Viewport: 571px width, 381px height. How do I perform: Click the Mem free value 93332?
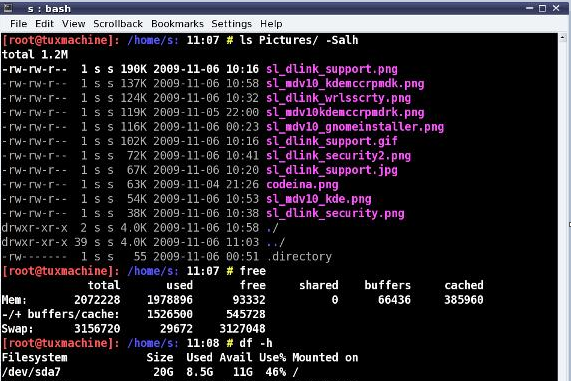pyautogui.click(x=249, y=300)
